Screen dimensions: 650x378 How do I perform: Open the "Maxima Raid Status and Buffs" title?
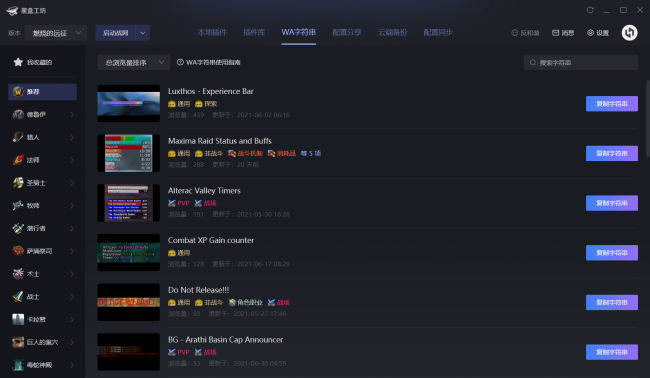[x=220, y=141]
